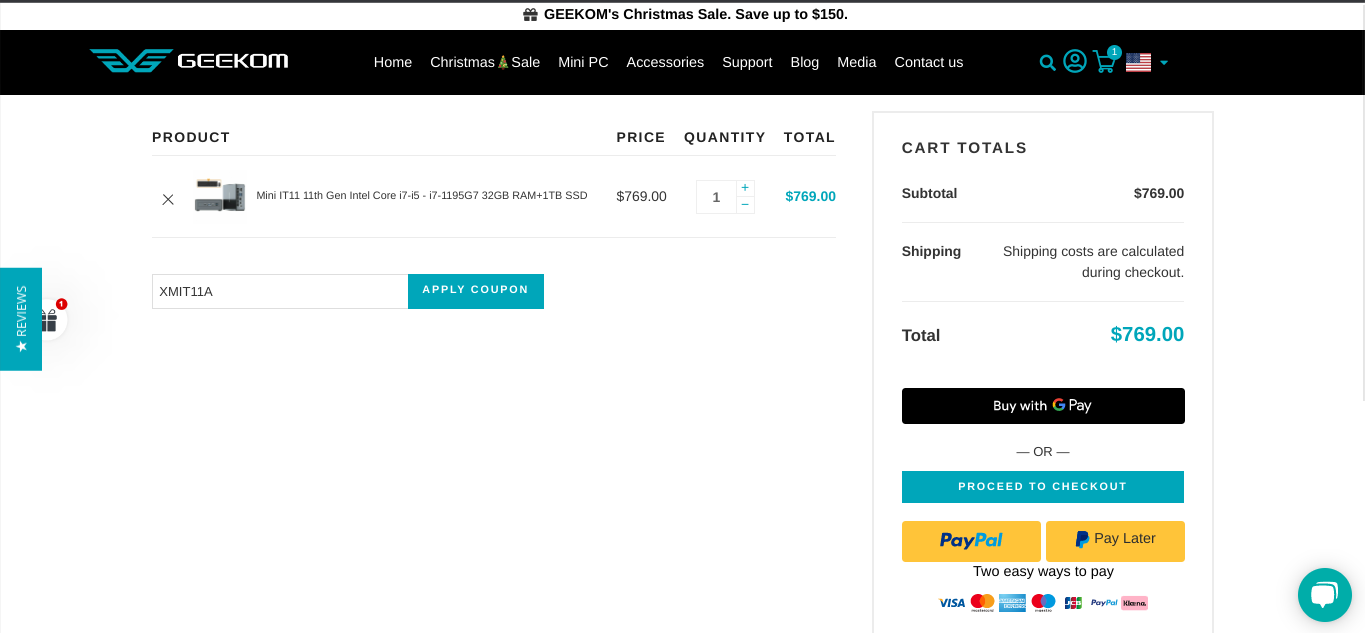1365x633 pixels.
Task: Proceed to checkout
Action: pos(1043,487)
